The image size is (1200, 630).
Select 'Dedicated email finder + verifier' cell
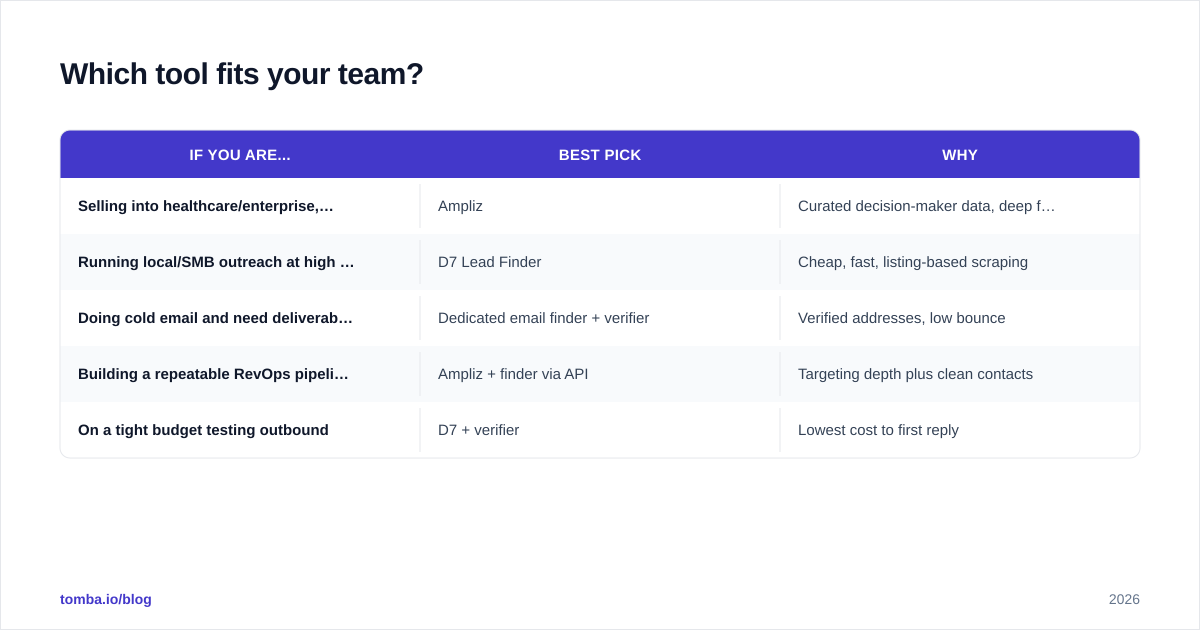point(600,318)
